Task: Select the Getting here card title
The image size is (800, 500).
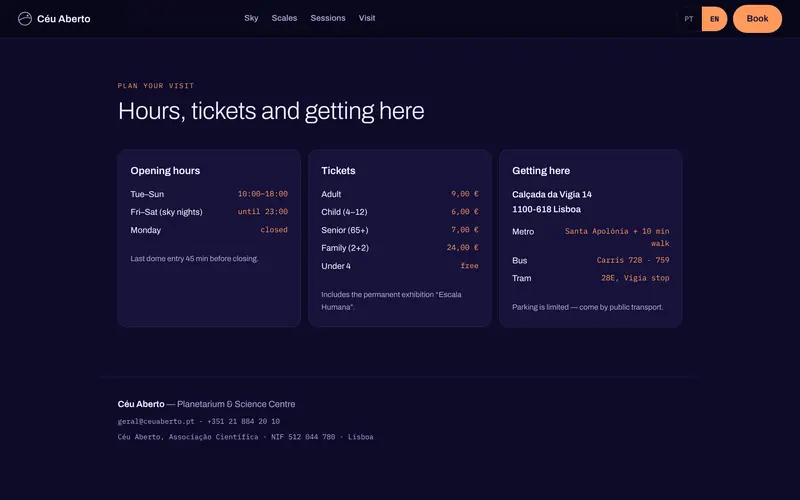Action: [x=541, y=171]
